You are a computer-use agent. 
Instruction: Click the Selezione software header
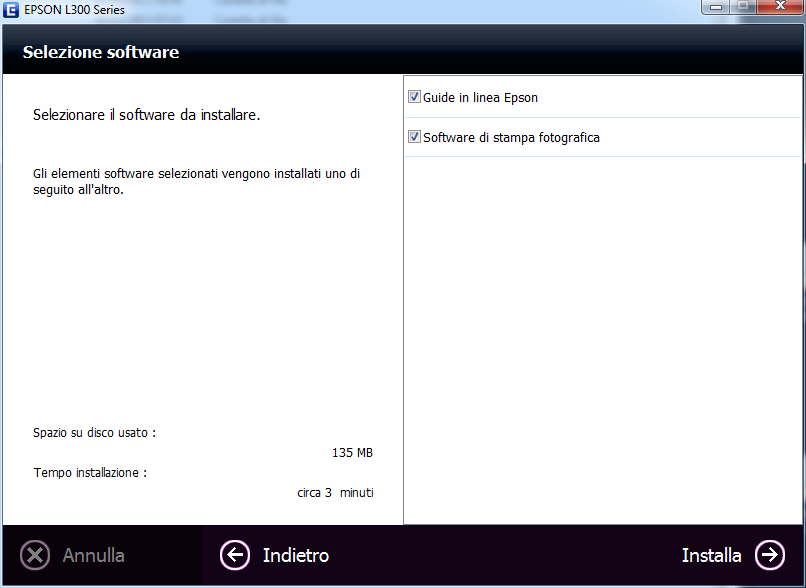pos(101,52)
